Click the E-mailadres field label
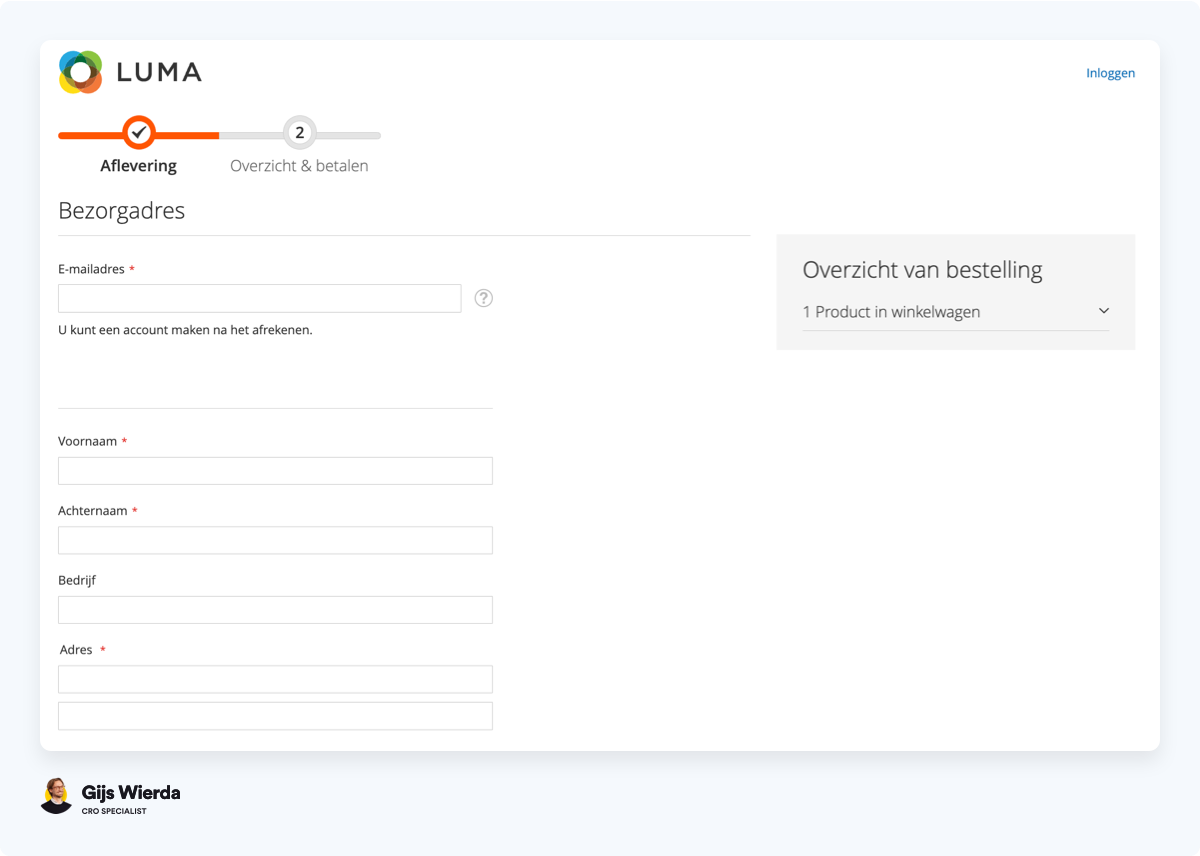Viewport: 1200px width, 856px height. (92, 269)
